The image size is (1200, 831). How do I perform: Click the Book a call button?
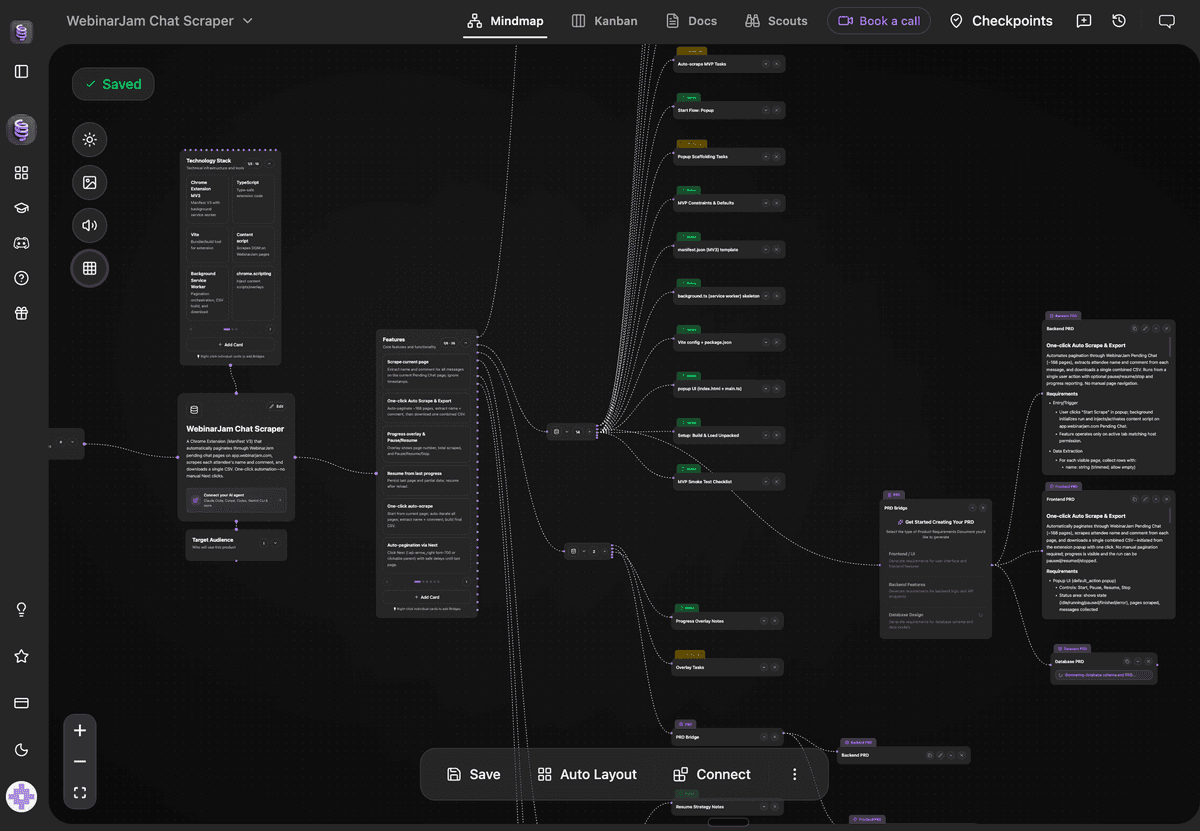879,20
